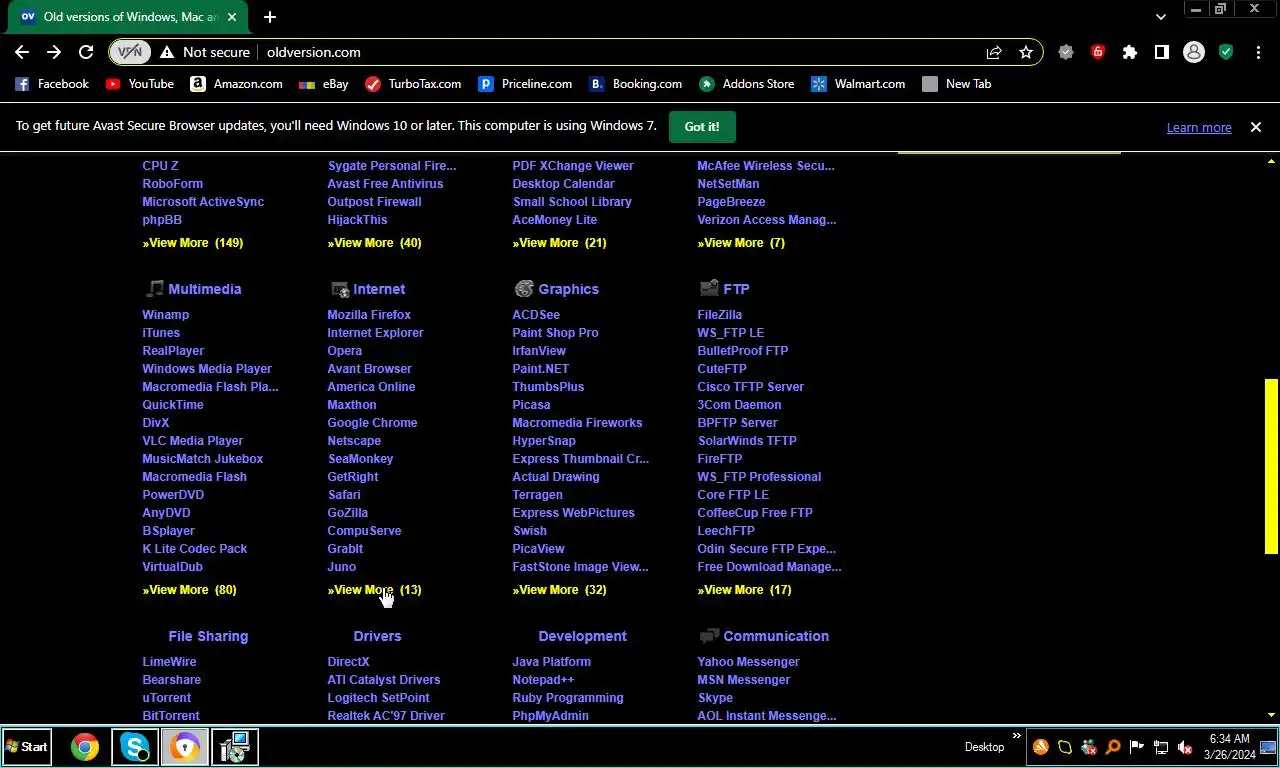Screen dimensions: 1280x768
Task: Open the VLC Media Player link
Action: pos(192,441)
